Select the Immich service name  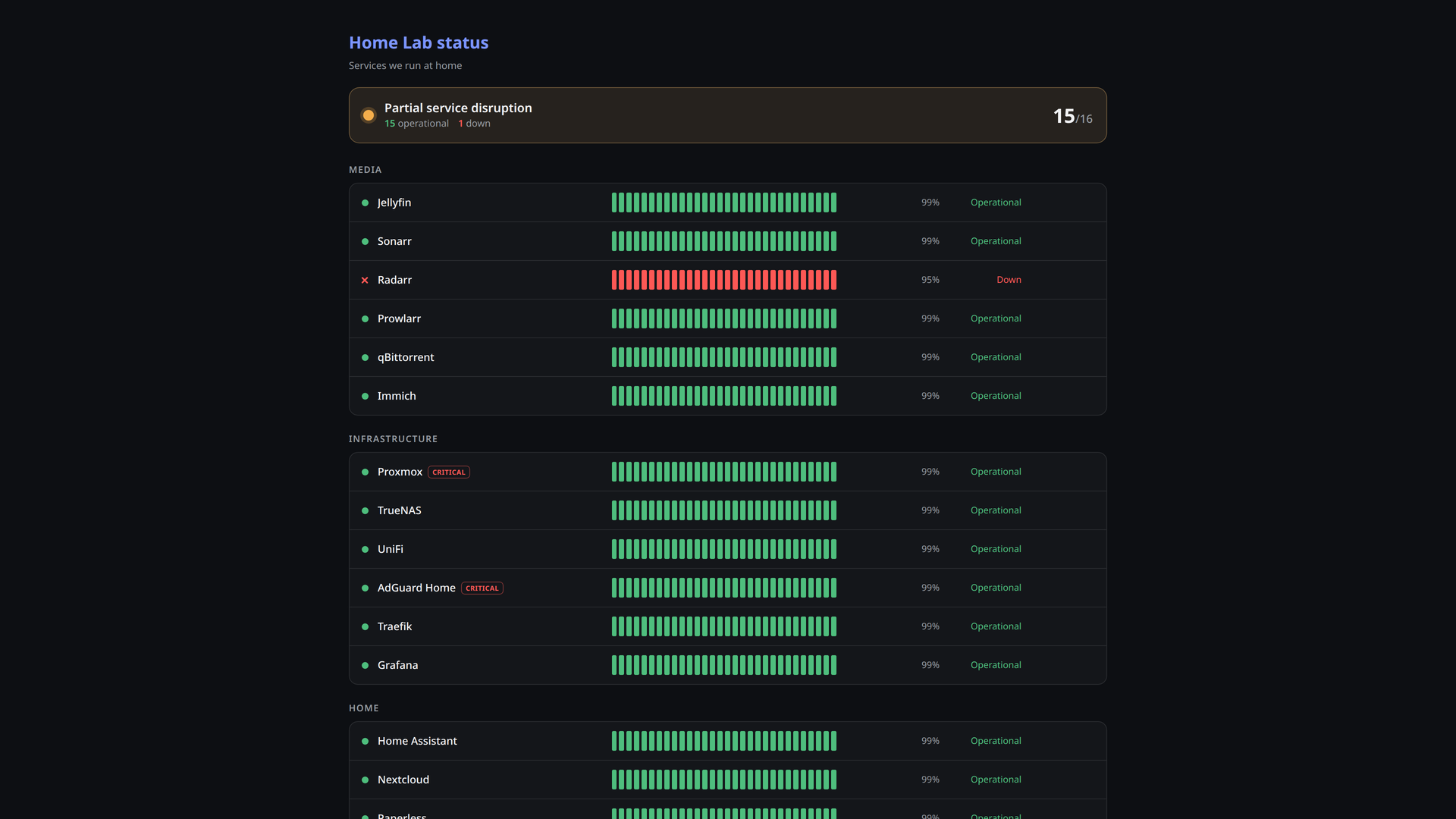pos(397,396)
